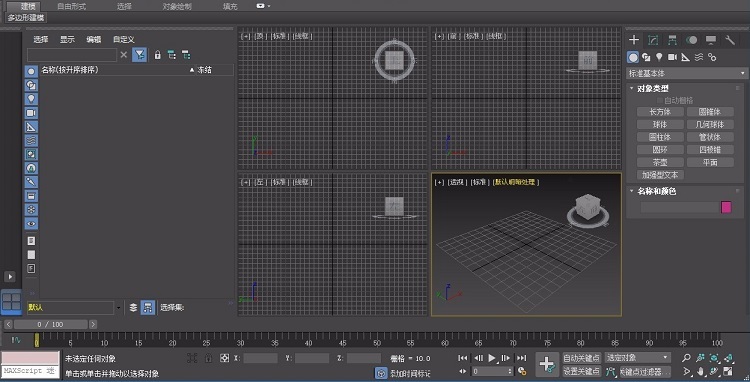Toggle display hidden objects eye filter

31,224
